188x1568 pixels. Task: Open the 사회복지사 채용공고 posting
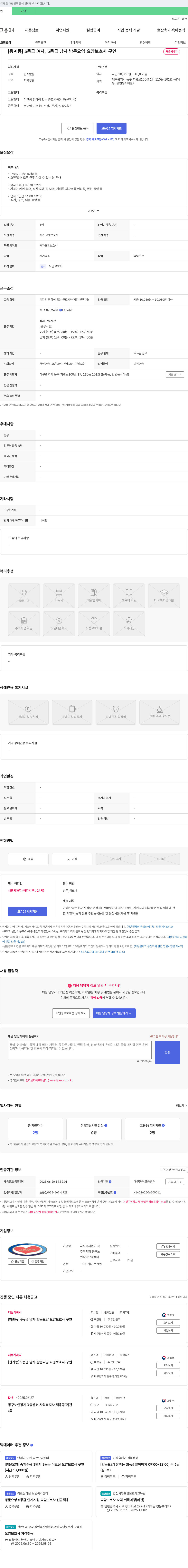(40, 1407)
